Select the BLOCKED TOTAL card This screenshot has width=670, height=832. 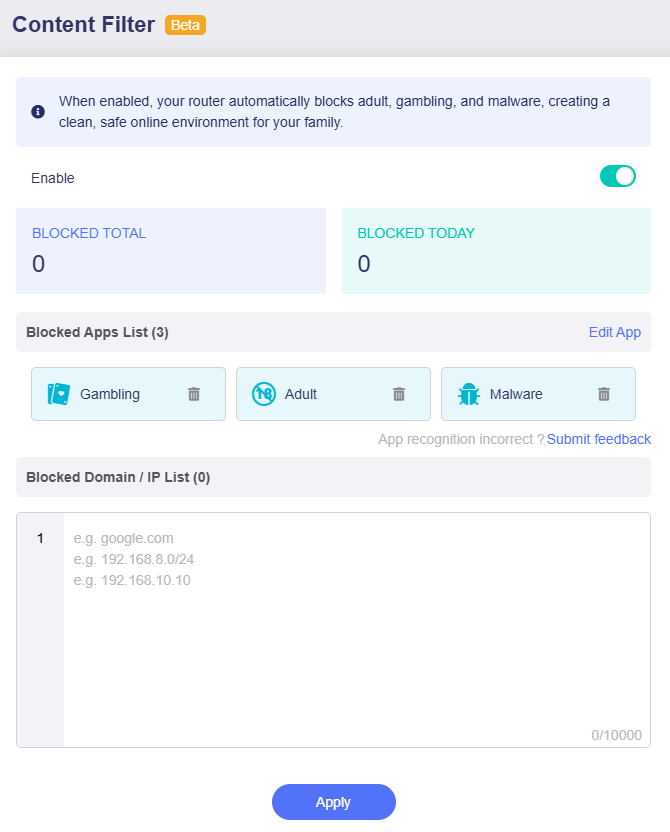coord(170,250)
